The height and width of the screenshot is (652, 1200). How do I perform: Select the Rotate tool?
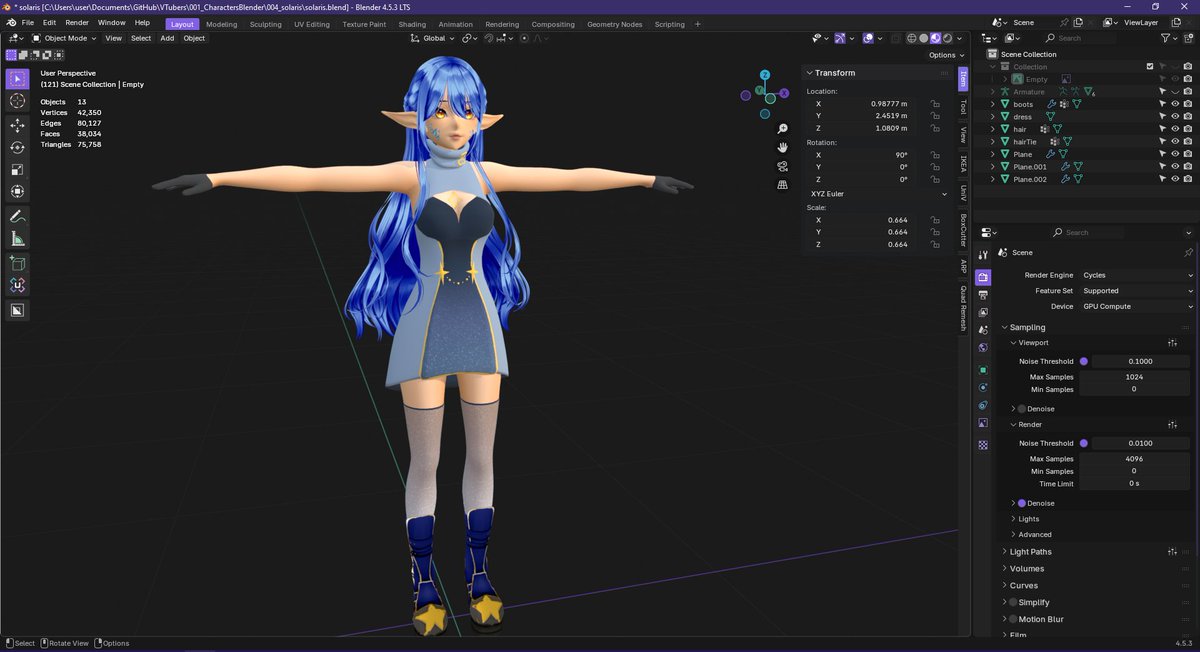[17, 147]
